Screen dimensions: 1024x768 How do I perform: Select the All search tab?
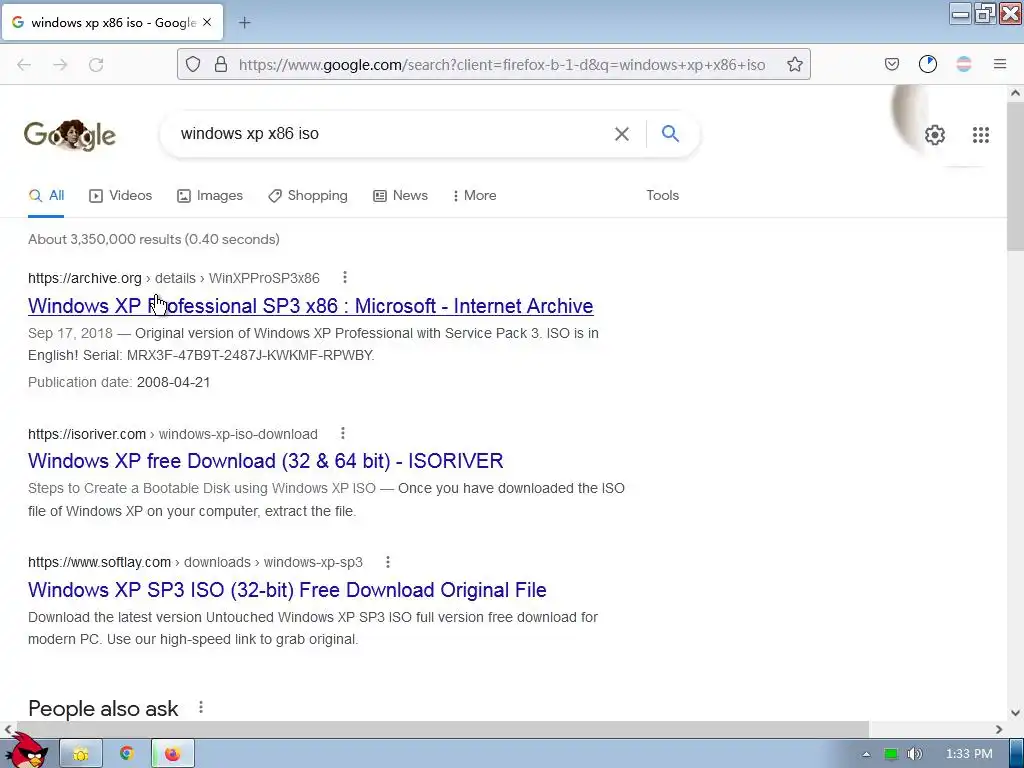[46, 195]
